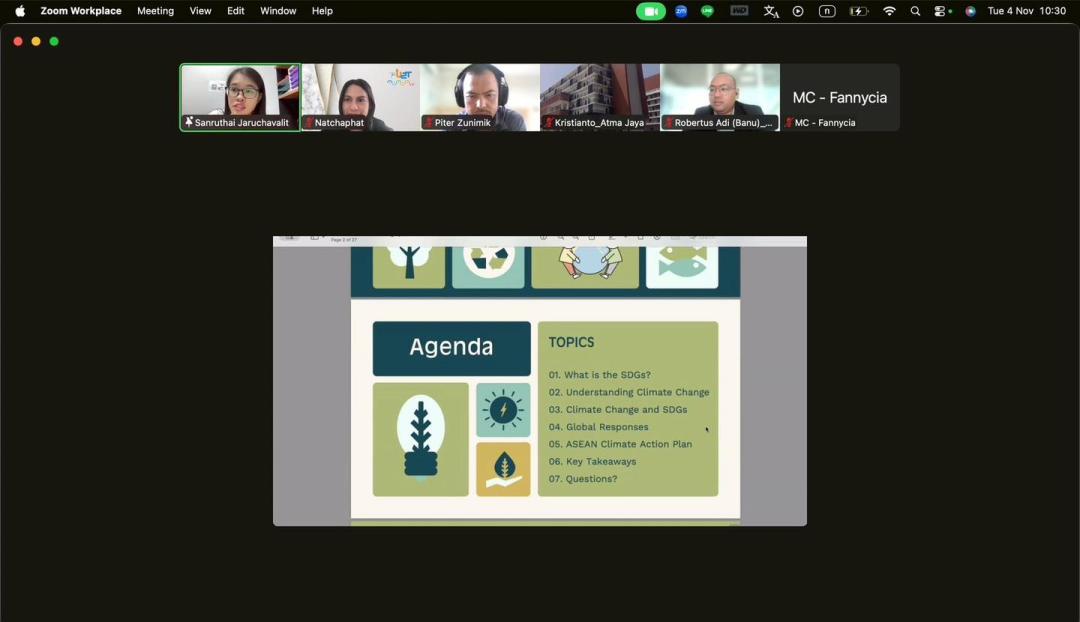1080x622 pixels.
Task: Open the Apple menu
Action: 20,11
